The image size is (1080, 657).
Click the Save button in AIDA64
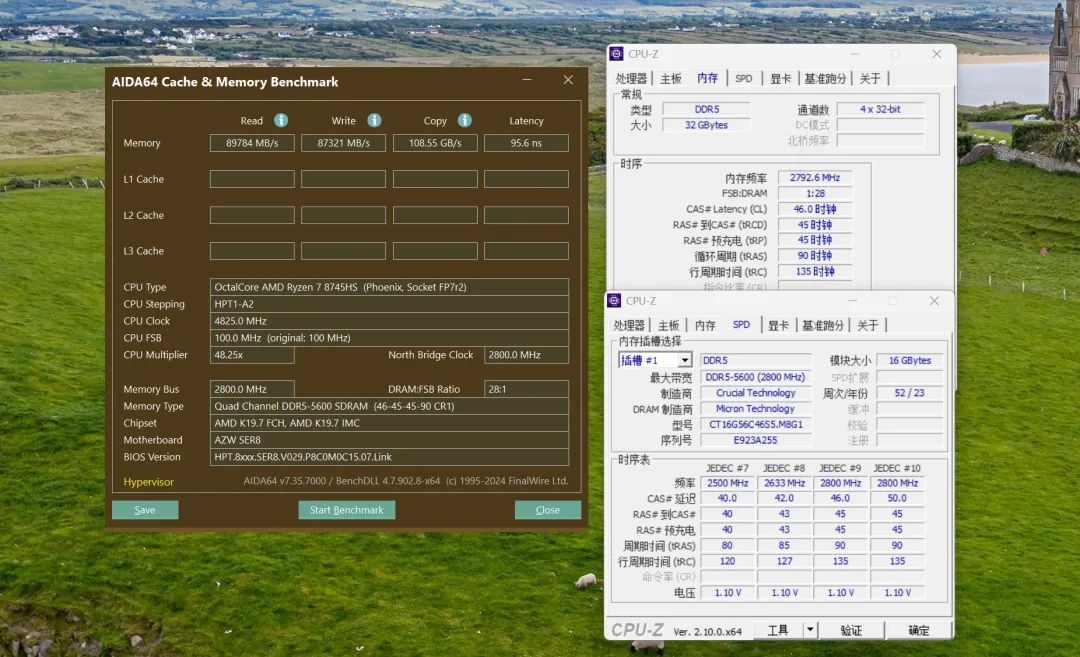pos(145,510)
